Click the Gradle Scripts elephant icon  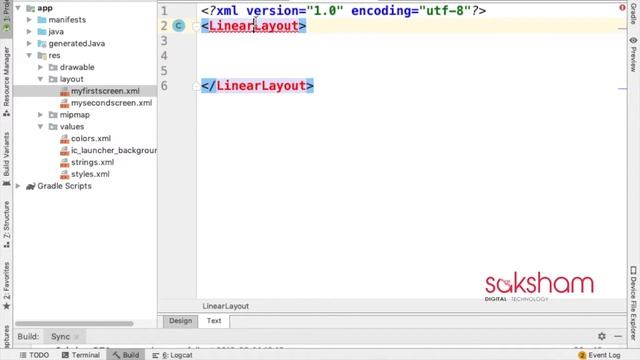tap(31, 186)
